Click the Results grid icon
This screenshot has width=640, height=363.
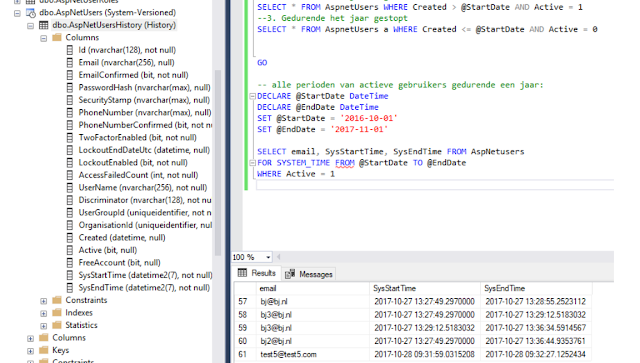tap(242, 273)
